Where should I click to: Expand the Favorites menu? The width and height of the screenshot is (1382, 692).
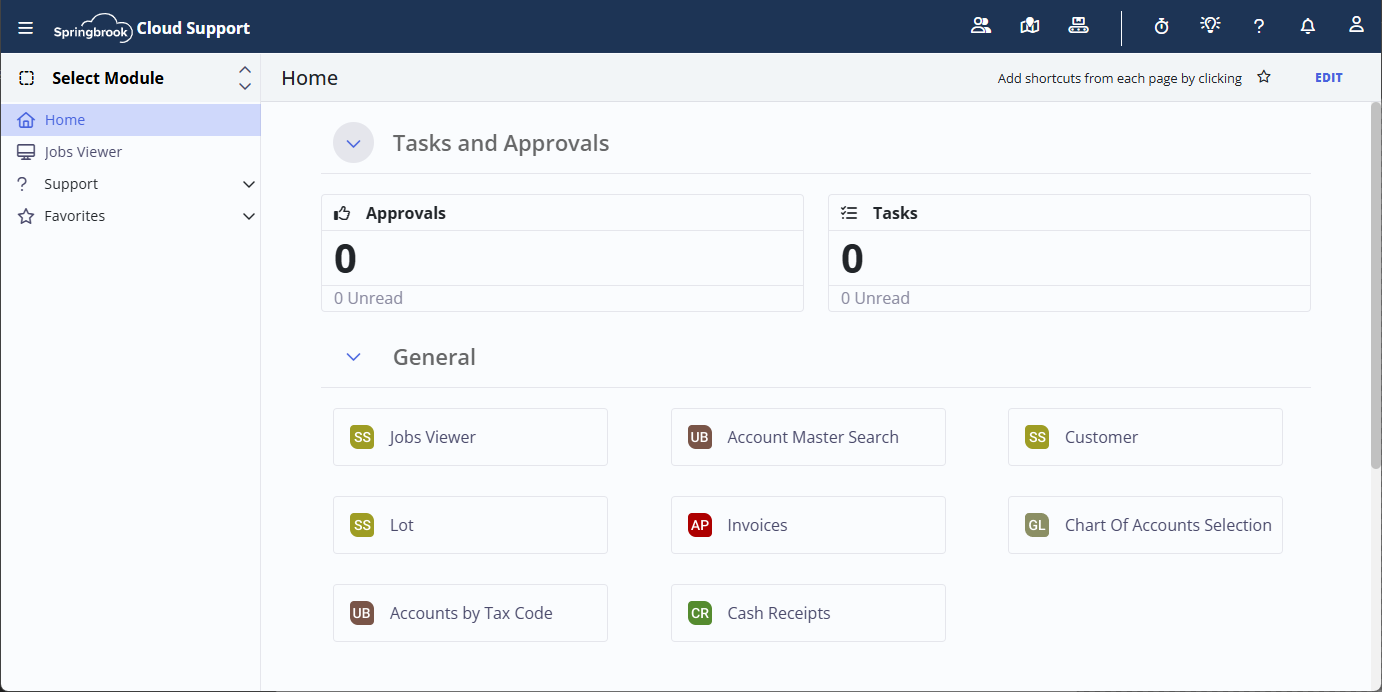249,216
